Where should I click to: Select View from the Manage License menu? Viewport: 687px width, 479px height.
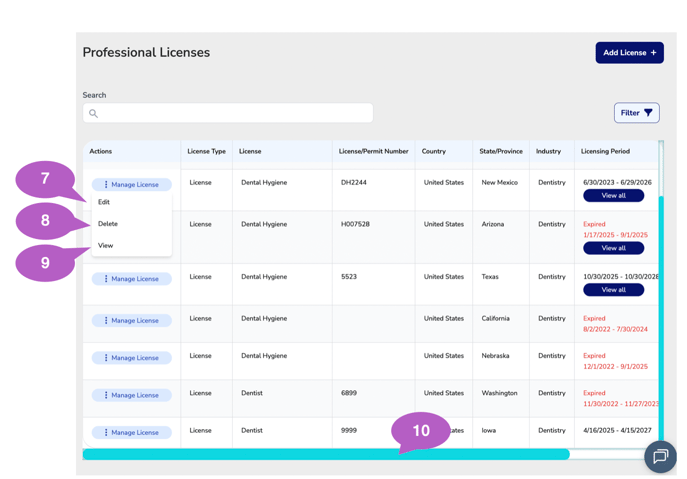pos(106,245)
